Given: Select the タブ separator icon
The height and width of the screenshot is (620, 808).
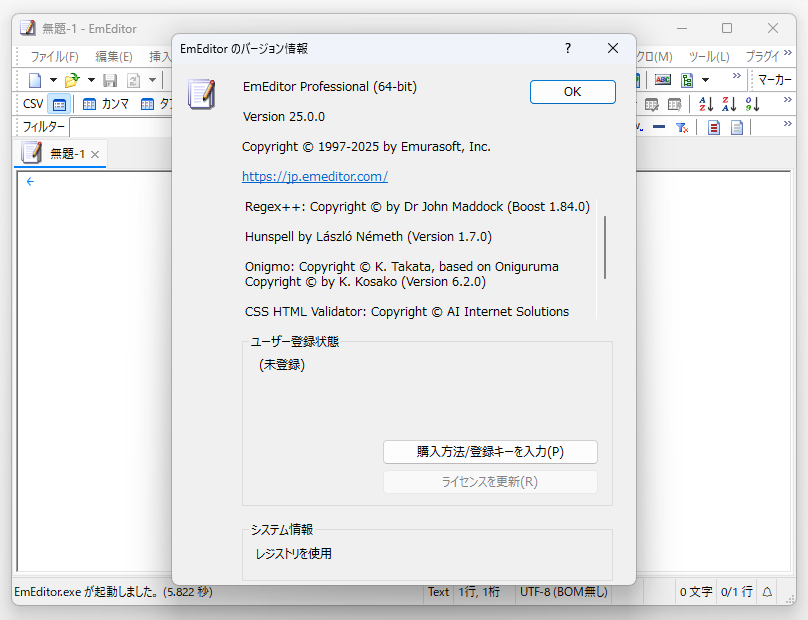Looking at the screenshot, I should pos(148,103).
